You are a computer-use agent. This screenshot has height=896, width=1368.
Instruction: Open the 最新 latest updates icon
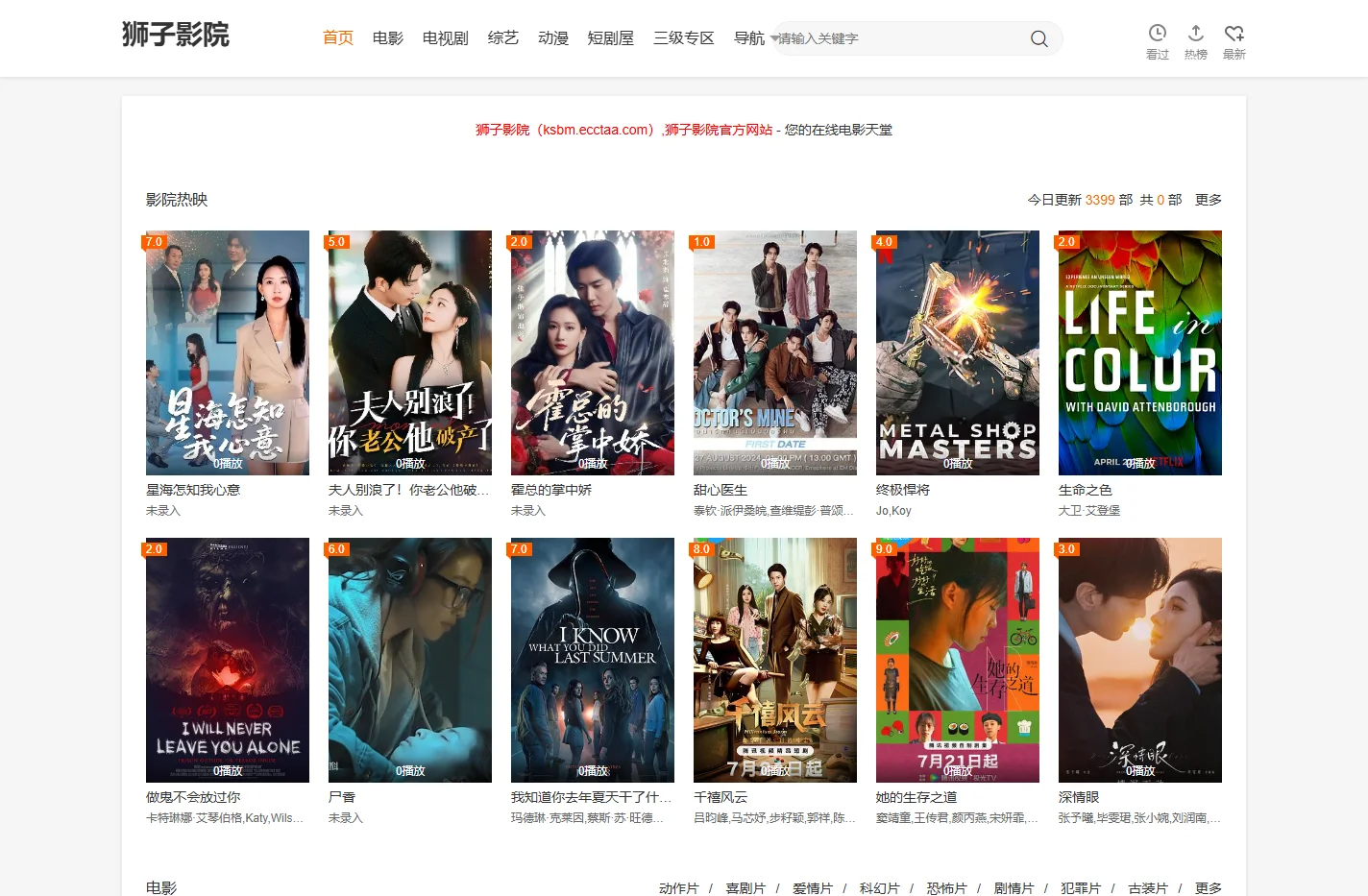pos(1234,42)
